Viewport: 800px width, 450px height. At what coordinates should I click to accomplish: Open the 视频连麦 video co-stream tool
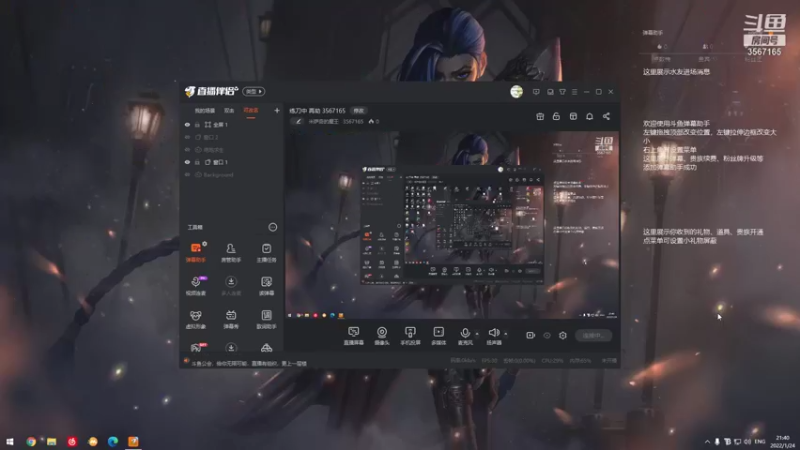pos(195,286)
